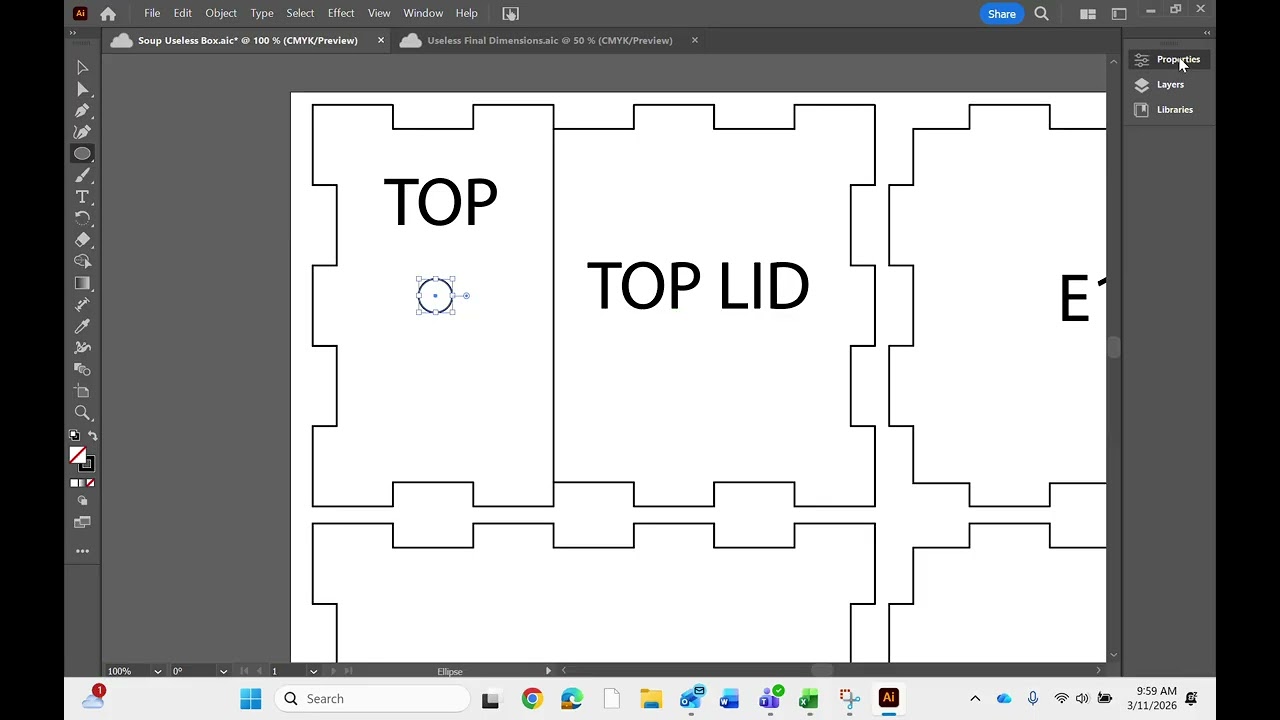Viewport: 1280px width, 720px height.
Task: Open the Type menu
Action: 262,13
